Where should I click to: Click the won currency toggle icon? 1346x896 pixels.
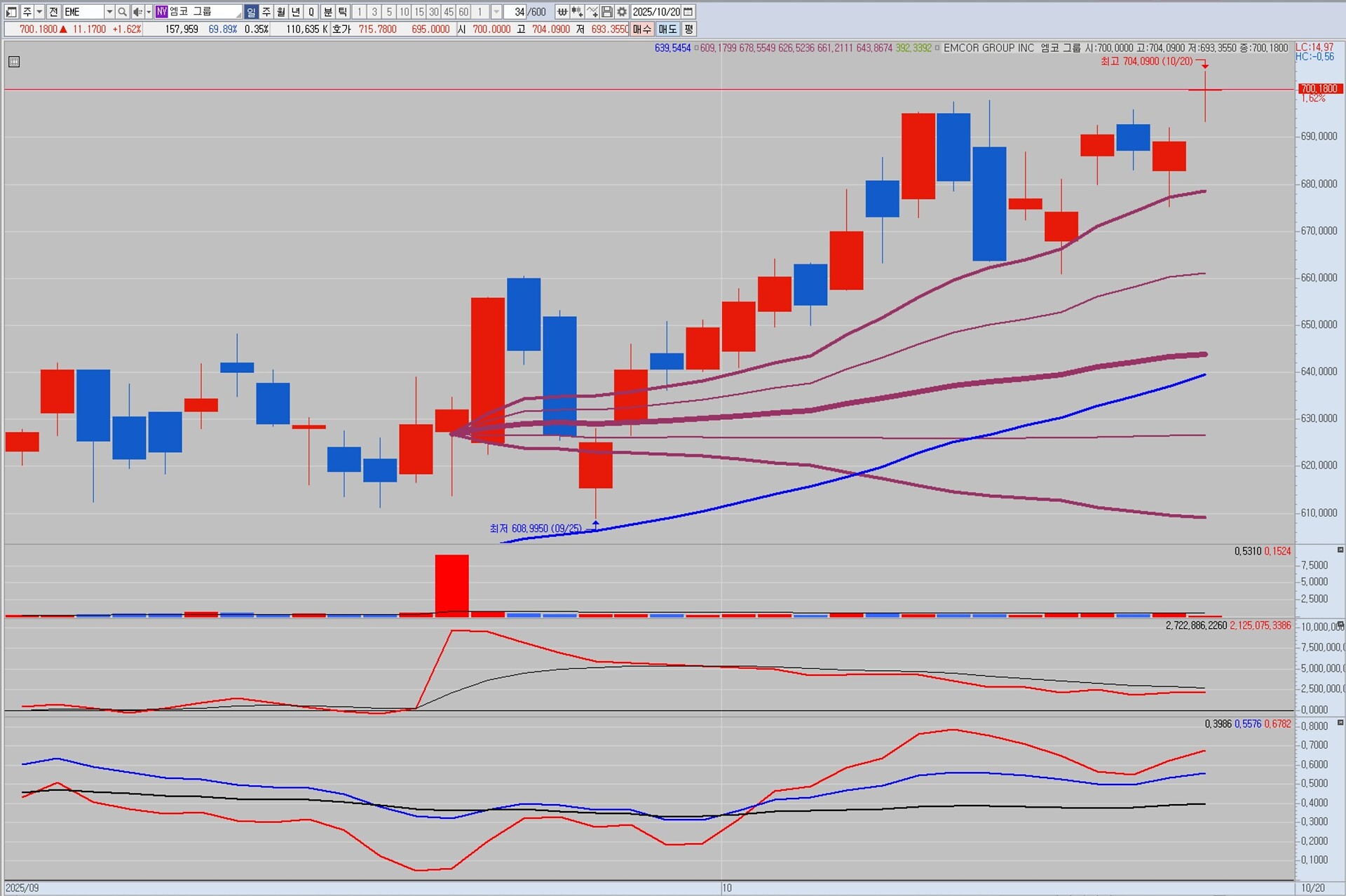(x=562, y=12)
